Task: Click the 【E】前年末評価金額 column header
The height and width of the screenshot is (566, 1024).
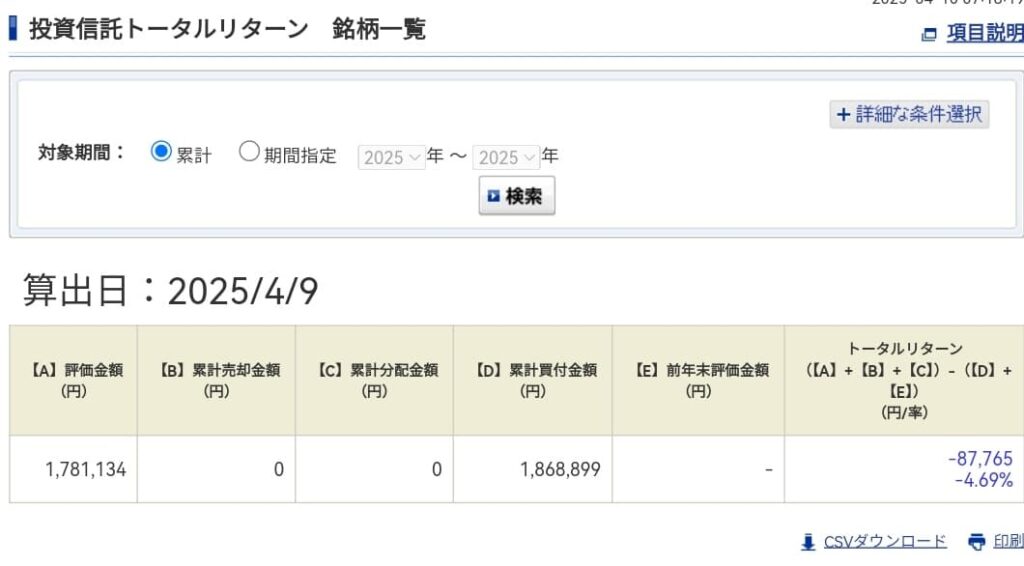Action: (698, 380)
